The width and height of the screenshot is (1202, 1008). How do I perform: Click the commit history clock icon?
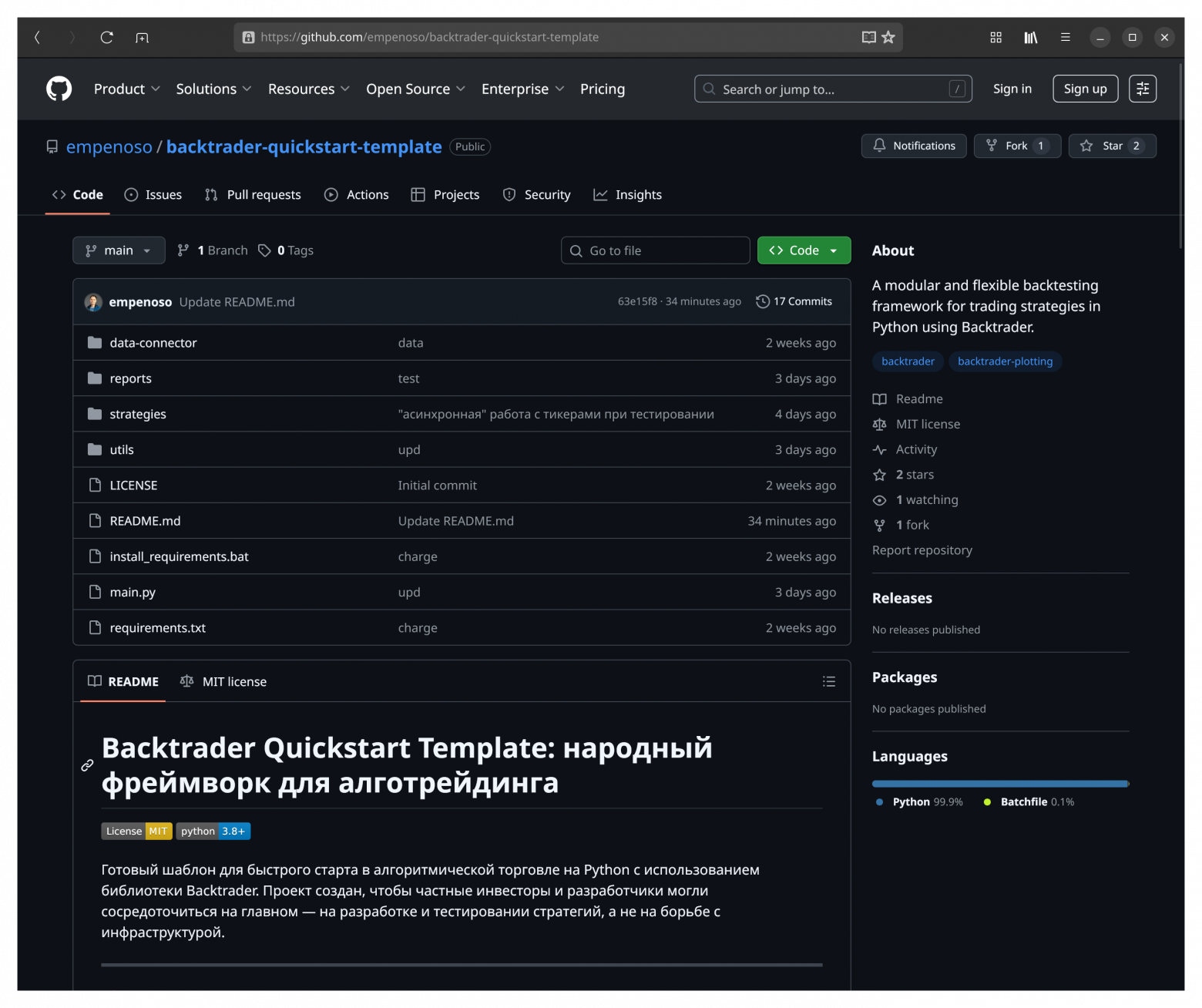pyautogui.click(x=763, y=301)
